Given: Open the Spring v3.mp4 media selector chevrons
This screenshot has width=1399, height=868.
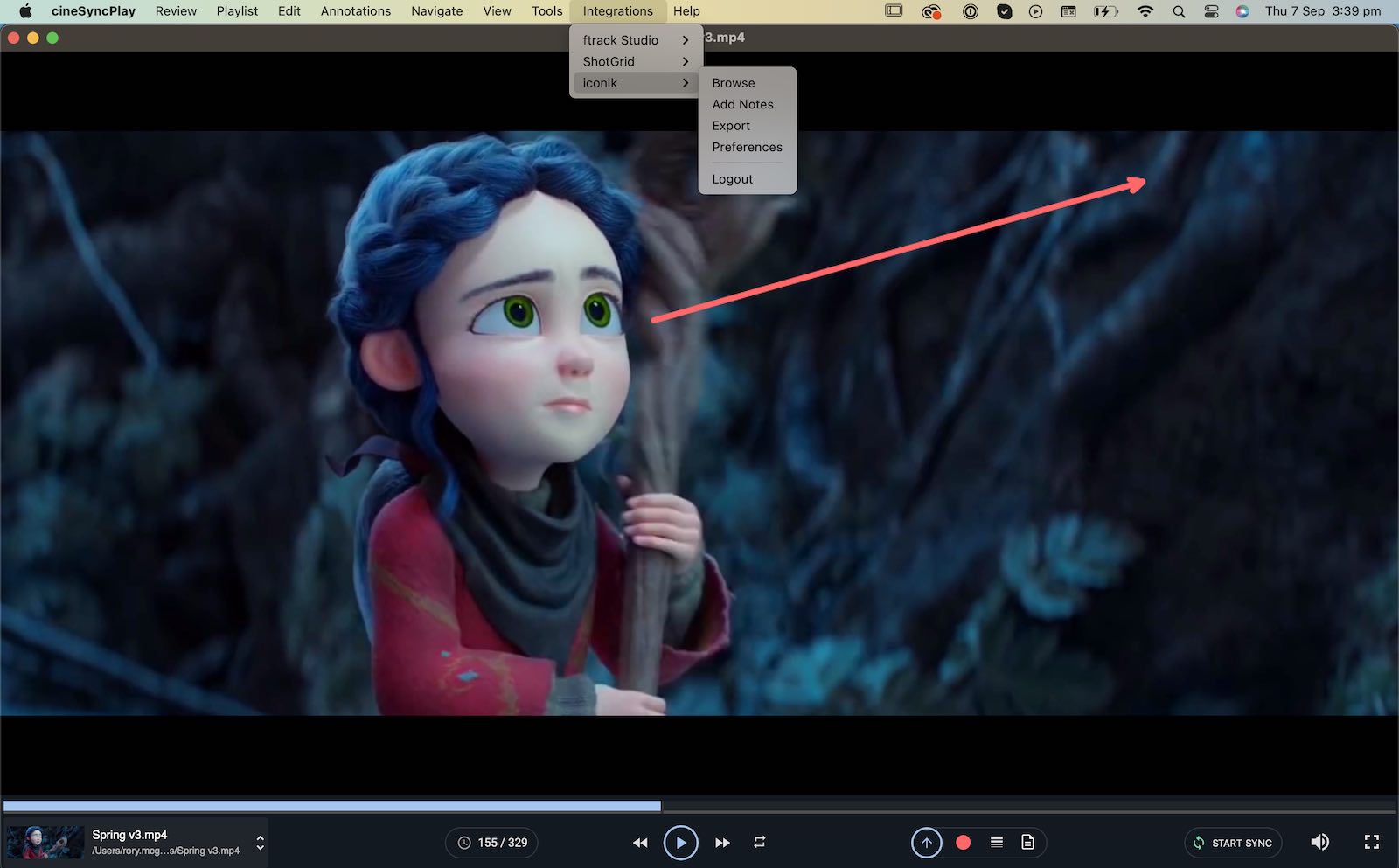Looking at the screenshot, I should 260,843.
